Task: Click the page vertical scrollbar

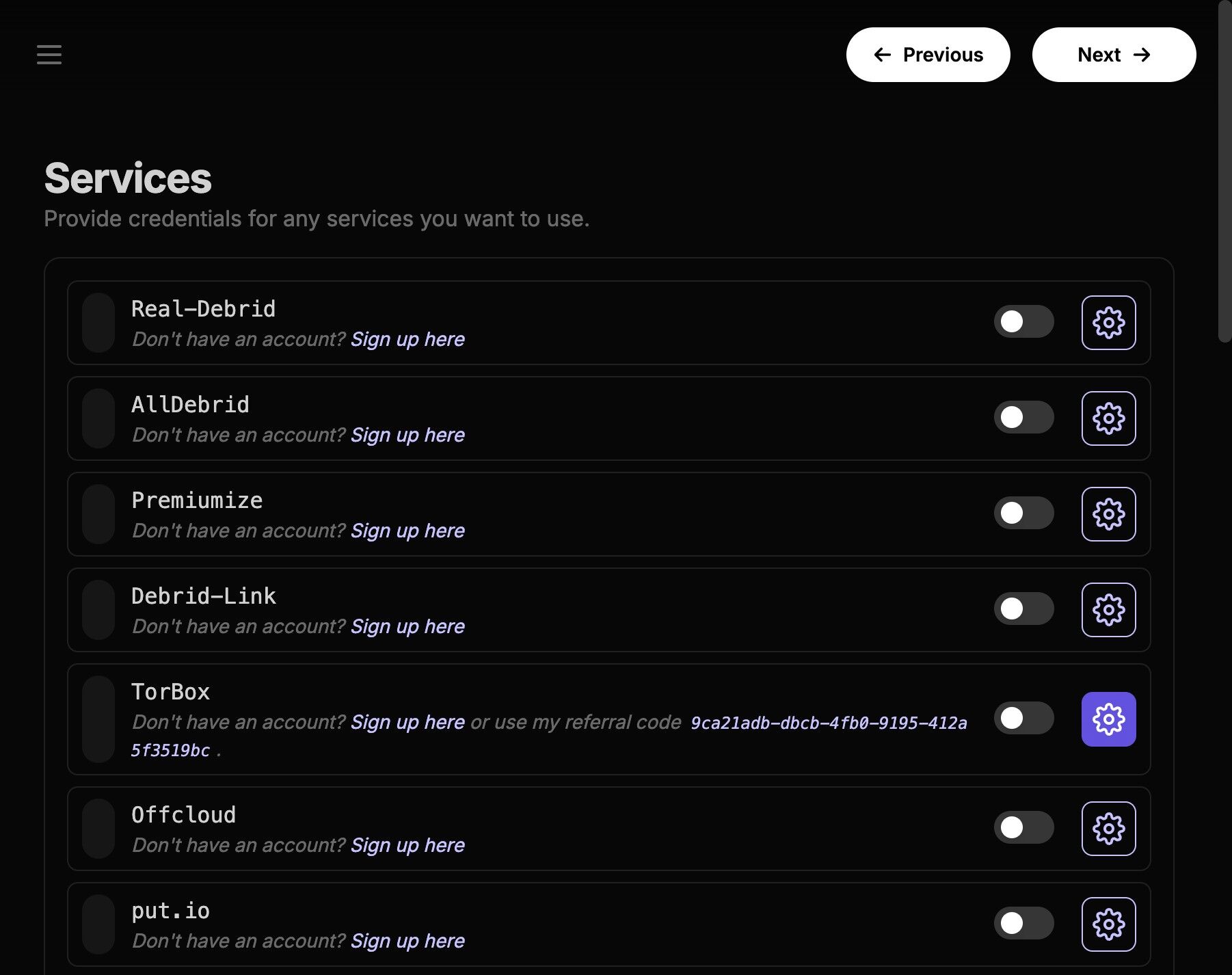Action: 1224,171
